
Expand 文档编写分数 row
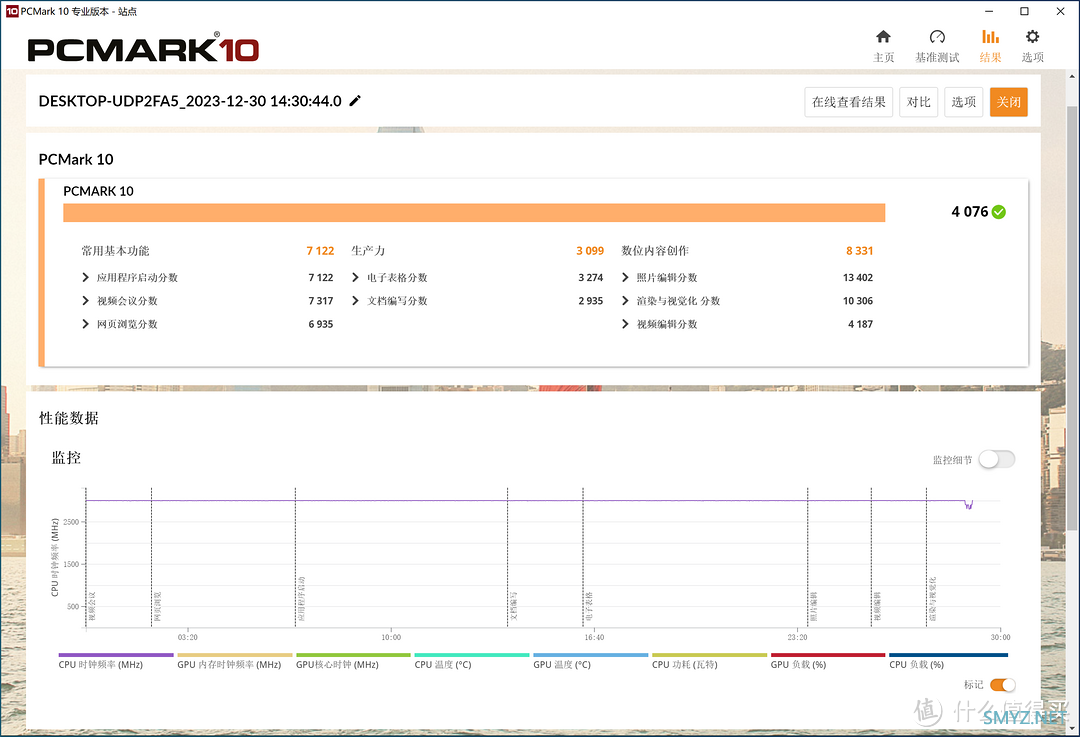click(355, 301)
